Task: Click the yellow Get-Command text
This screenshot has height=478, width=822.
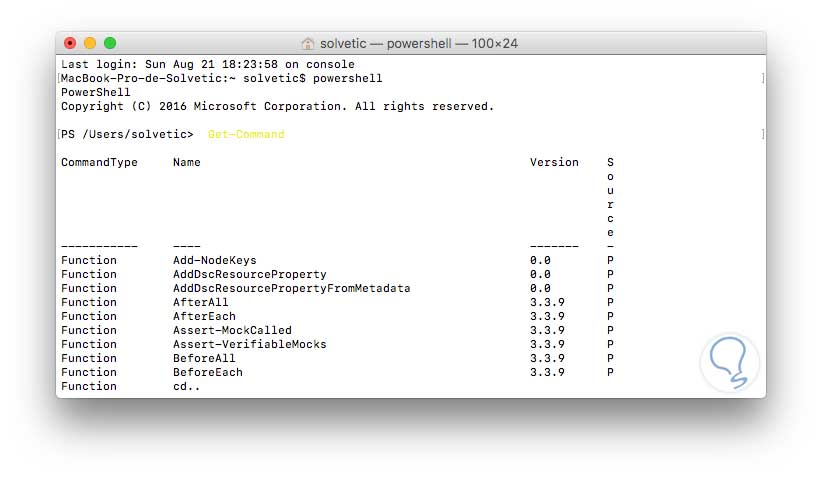Action: coord(246,134)
